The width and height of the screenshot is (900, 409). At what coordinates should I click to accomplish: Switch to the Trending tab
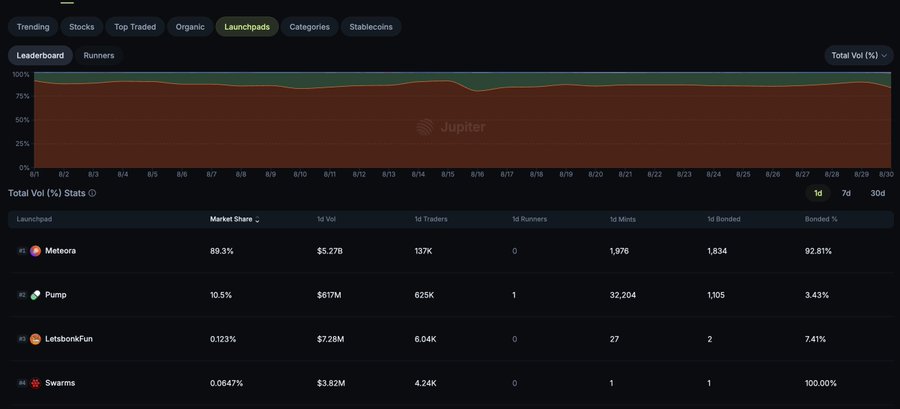click(x=33, y=27)
